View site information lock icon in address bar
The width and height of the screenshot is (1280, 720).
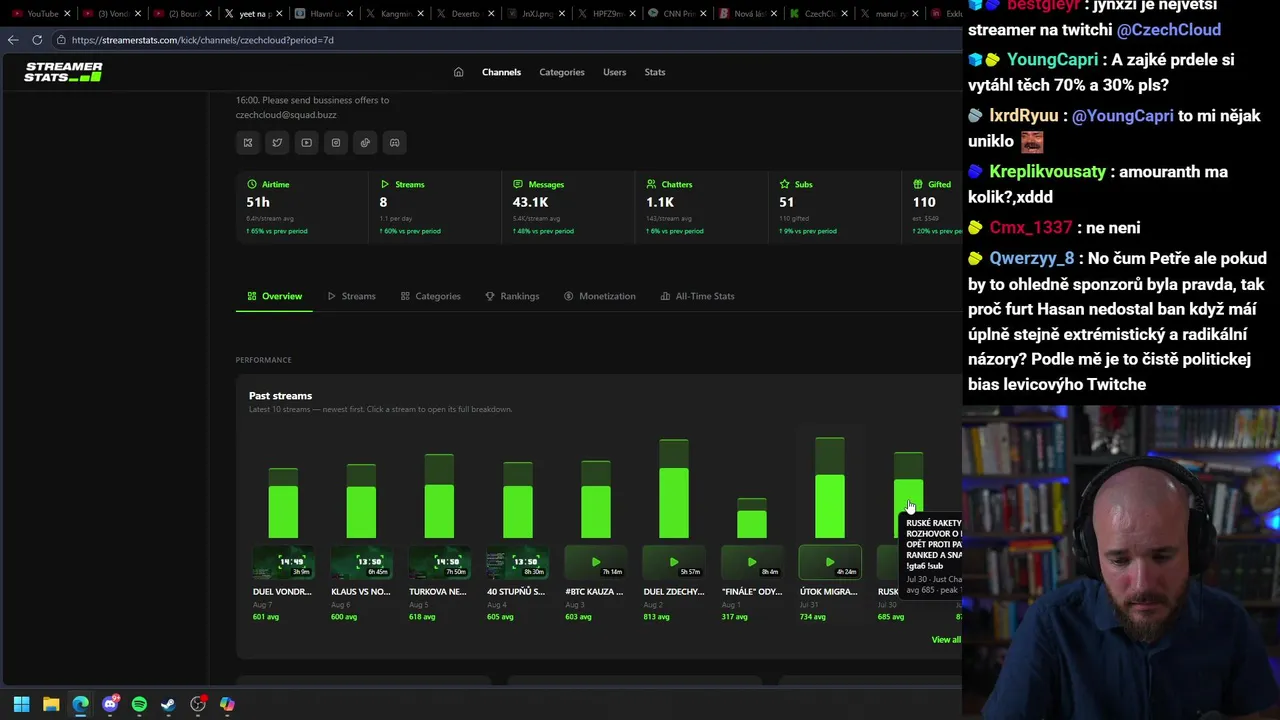coord(61,40)
